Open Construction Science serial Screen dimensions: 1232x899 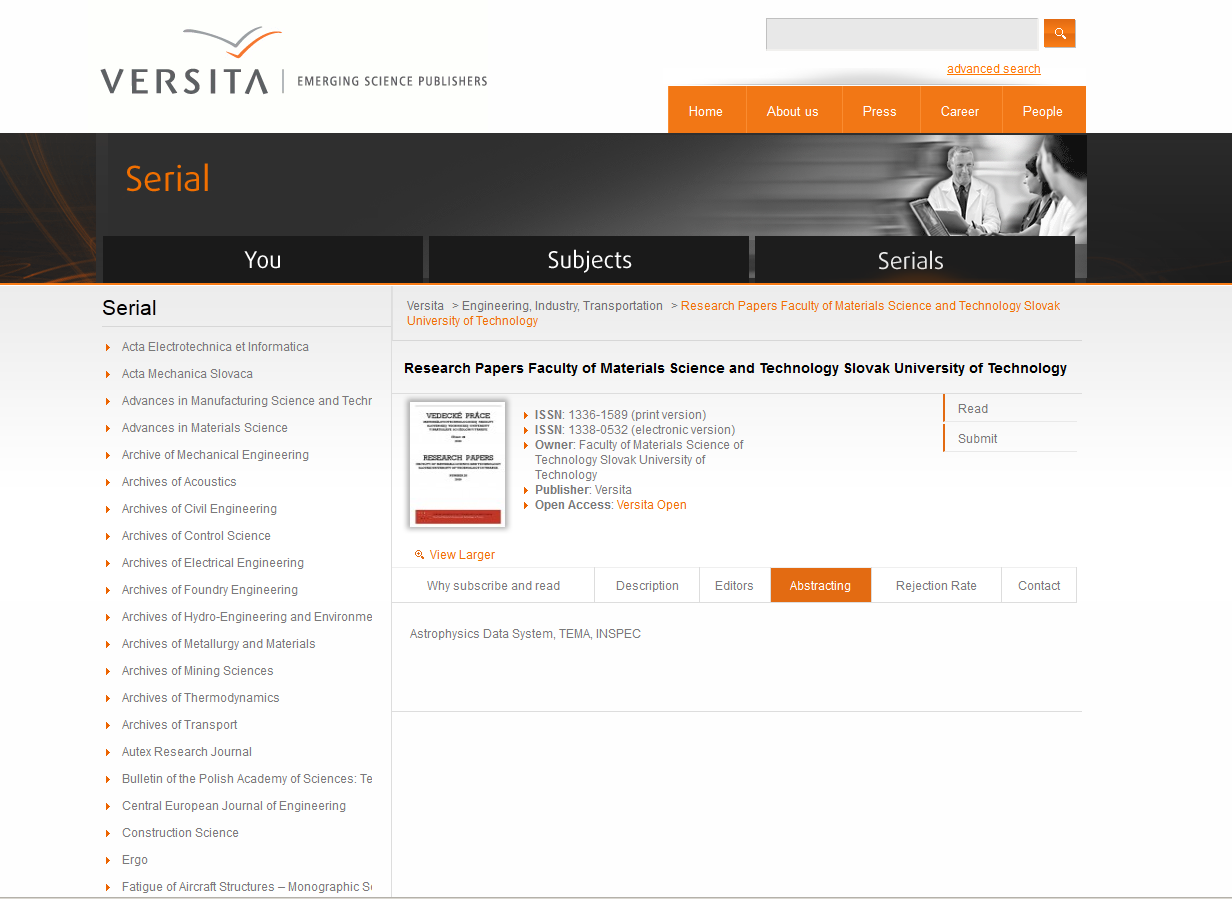pyautogui.click(x=180, y=833)
